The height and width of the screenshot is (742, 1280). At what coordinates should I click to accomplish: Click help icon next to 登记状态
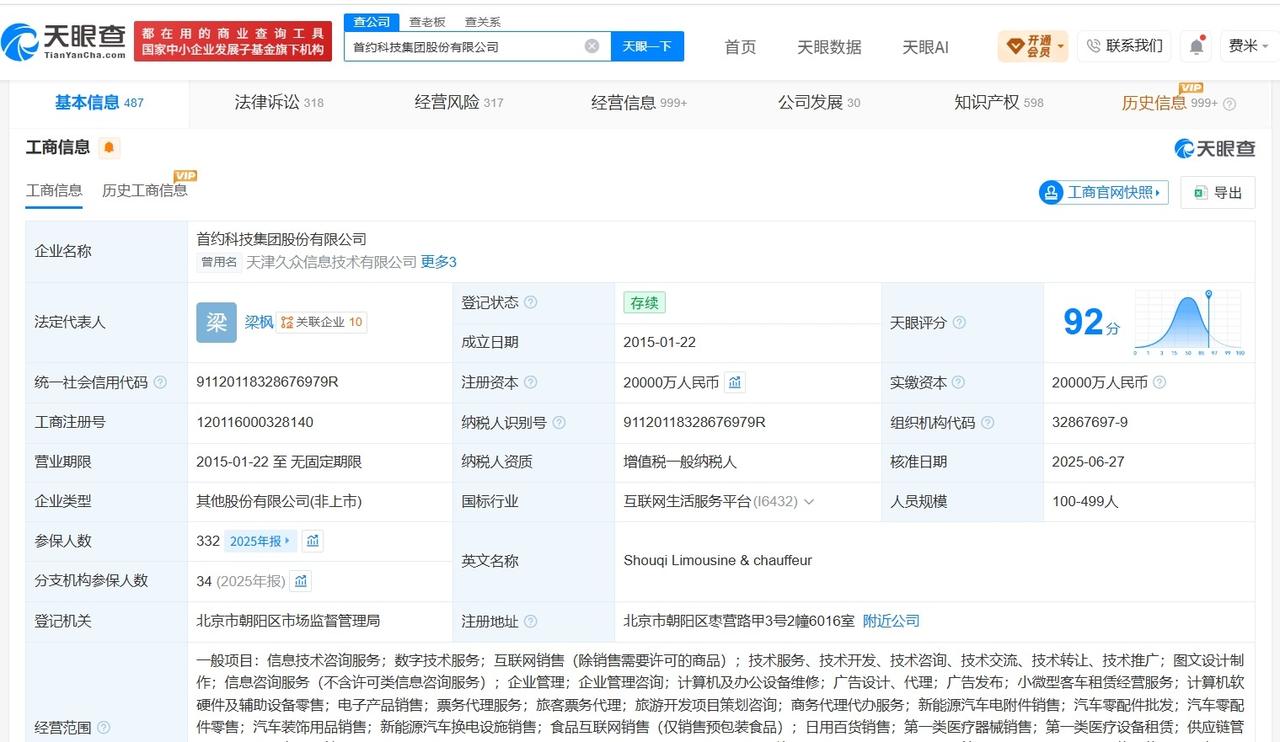click(530, 302)
